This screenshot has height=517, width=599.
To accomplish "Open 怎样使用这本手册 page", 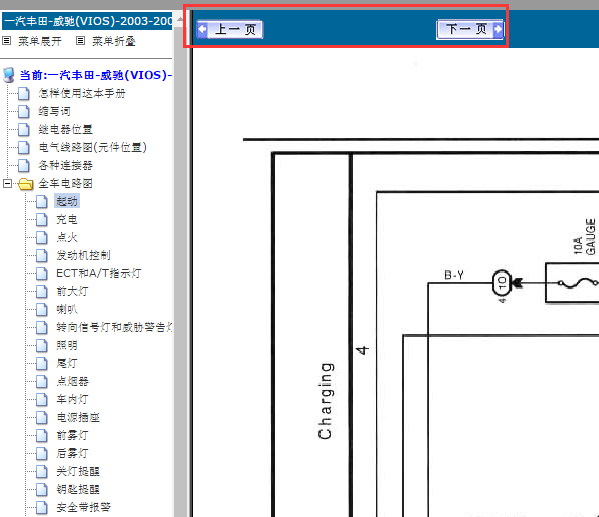I will click(x=82, y=93).
